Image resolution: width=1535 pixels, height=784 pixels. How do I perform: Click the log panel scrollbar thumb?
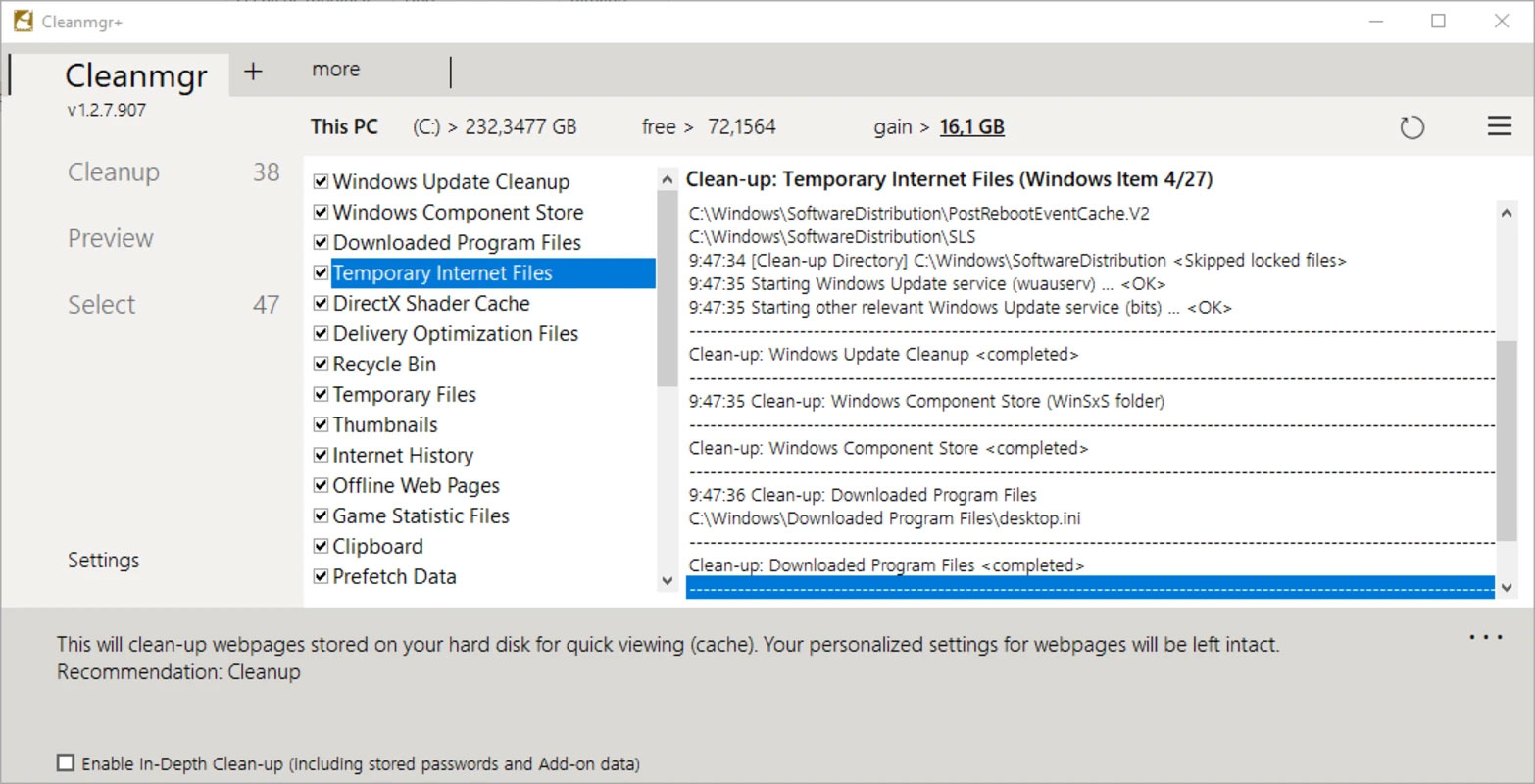coord(1507,440)
